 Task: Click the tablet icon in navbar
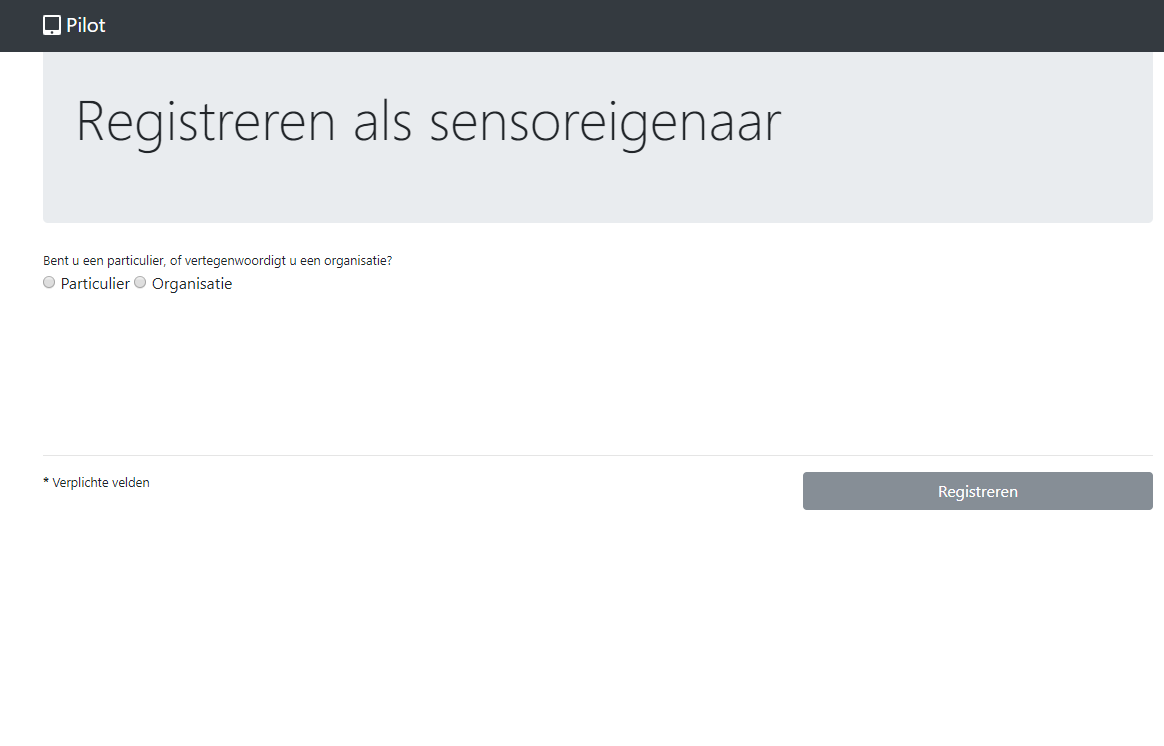52,26
